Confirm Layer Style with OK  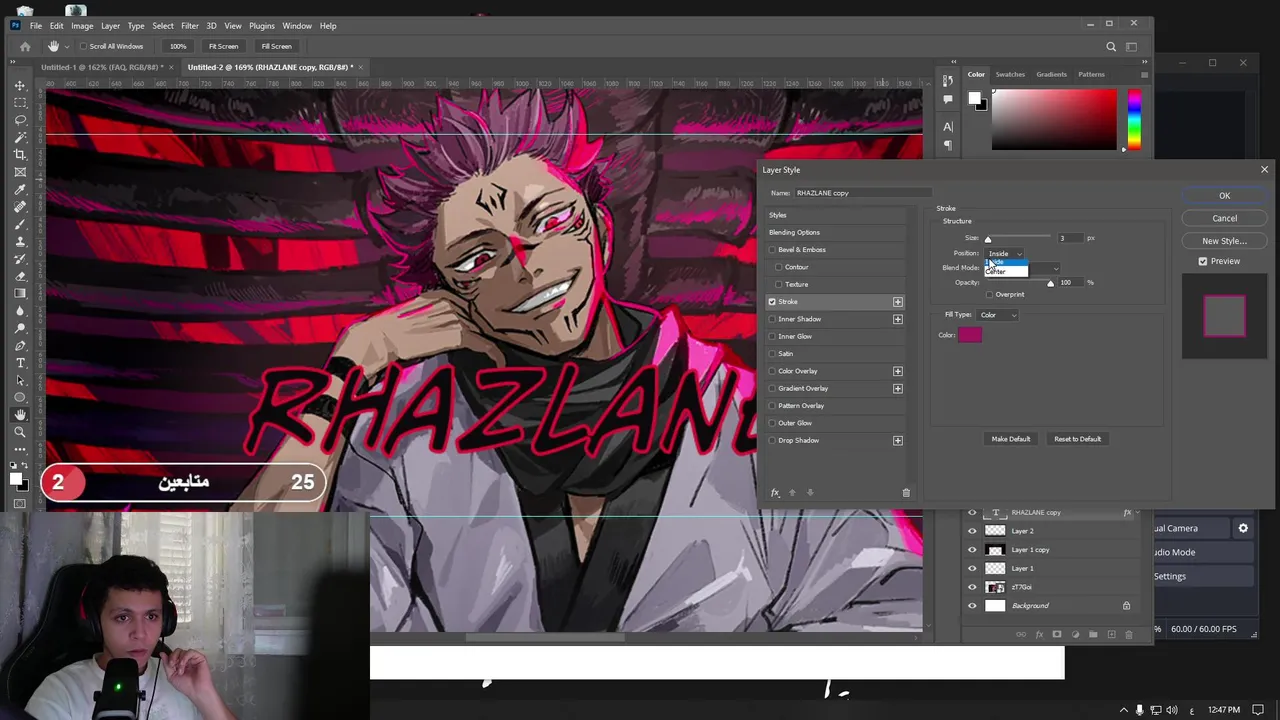1224,196
